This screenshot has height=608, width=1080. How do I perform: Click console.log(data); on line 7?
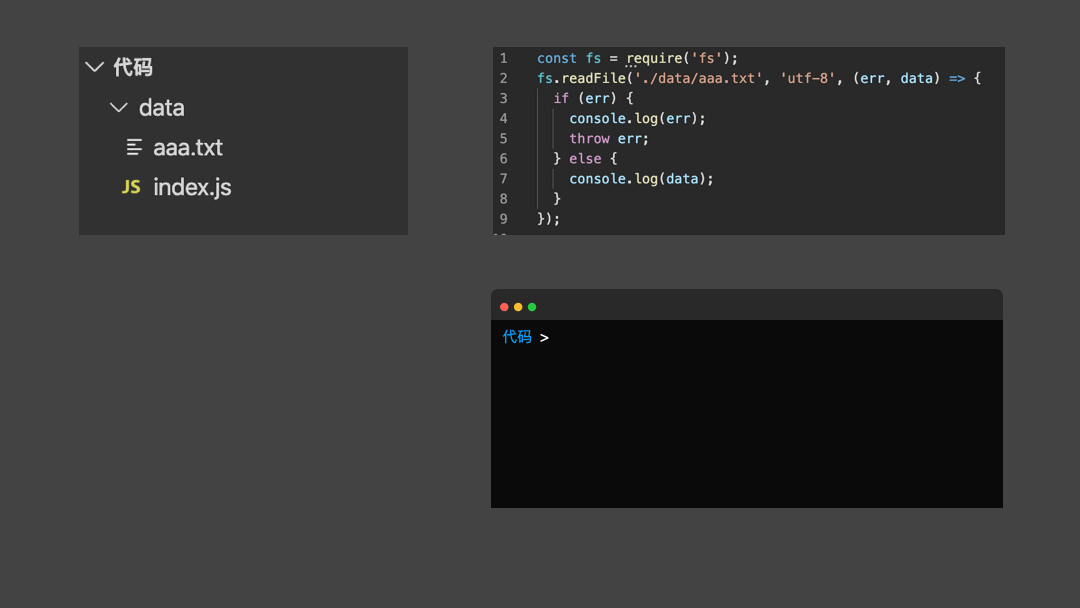click(641, 179)
